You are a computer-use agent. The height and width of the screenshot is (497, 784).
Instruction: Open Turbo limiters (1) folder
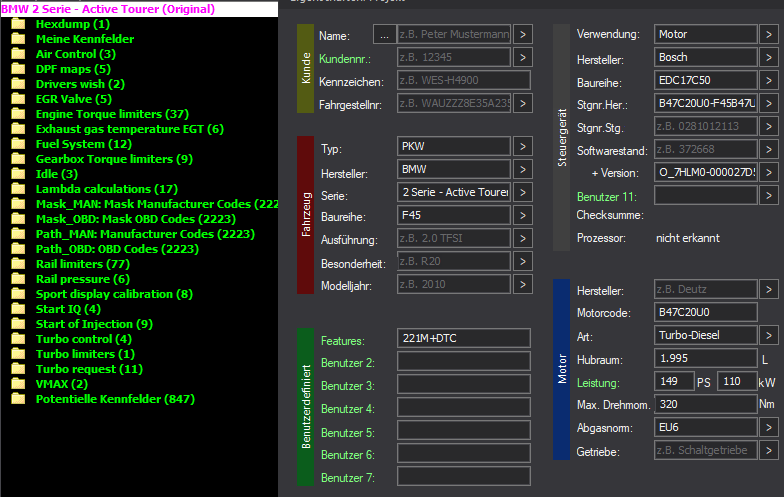[x=85, y=354]
